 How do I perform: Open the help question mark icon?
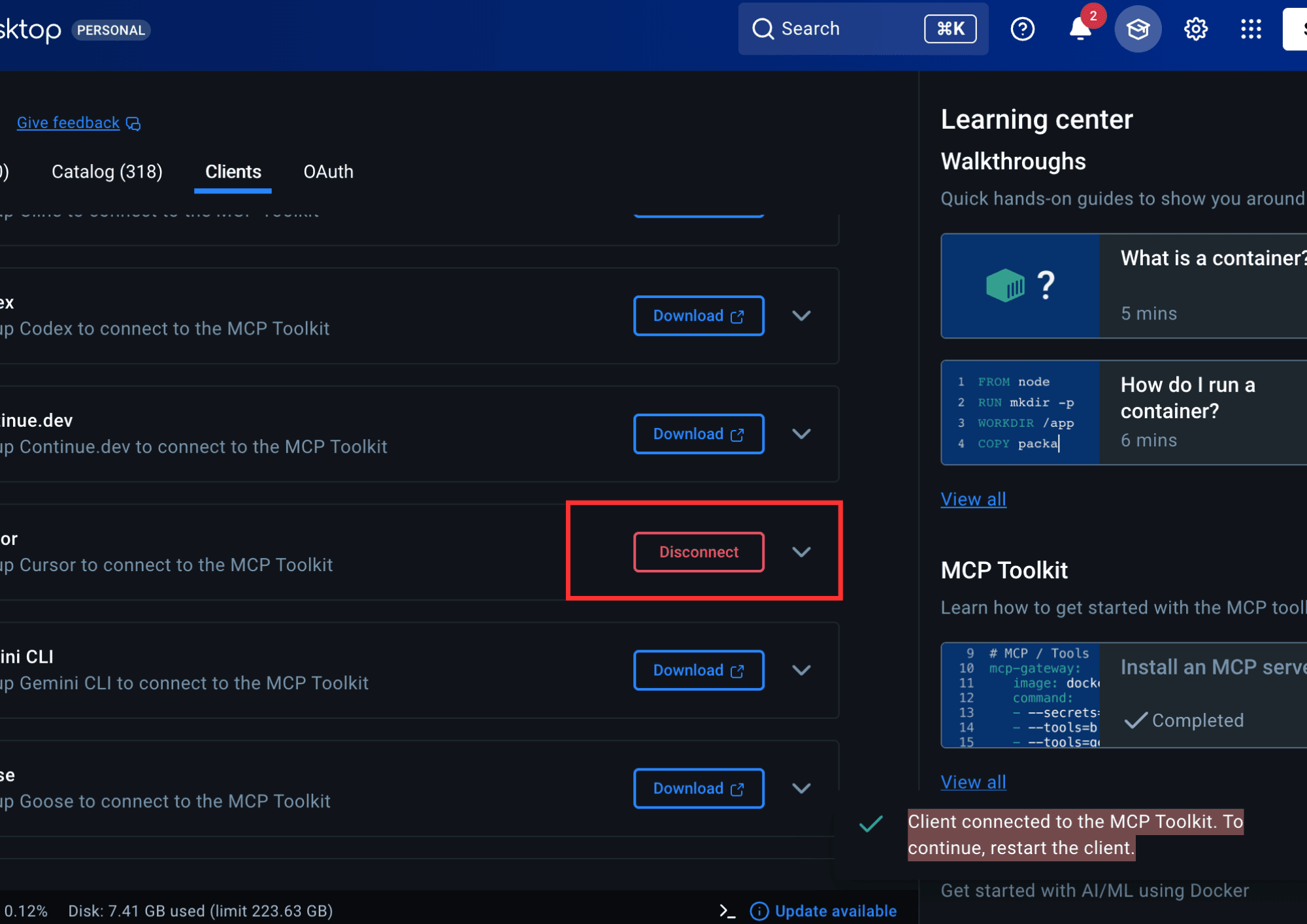pyautogui.click(x=1022, y=29)
